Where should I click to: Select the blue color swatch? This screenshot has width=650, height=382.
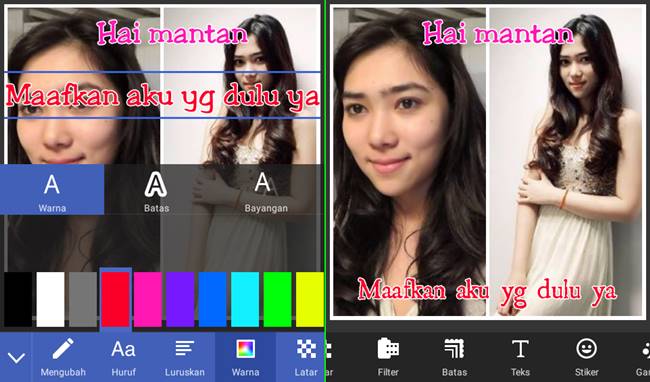point(213,299)
